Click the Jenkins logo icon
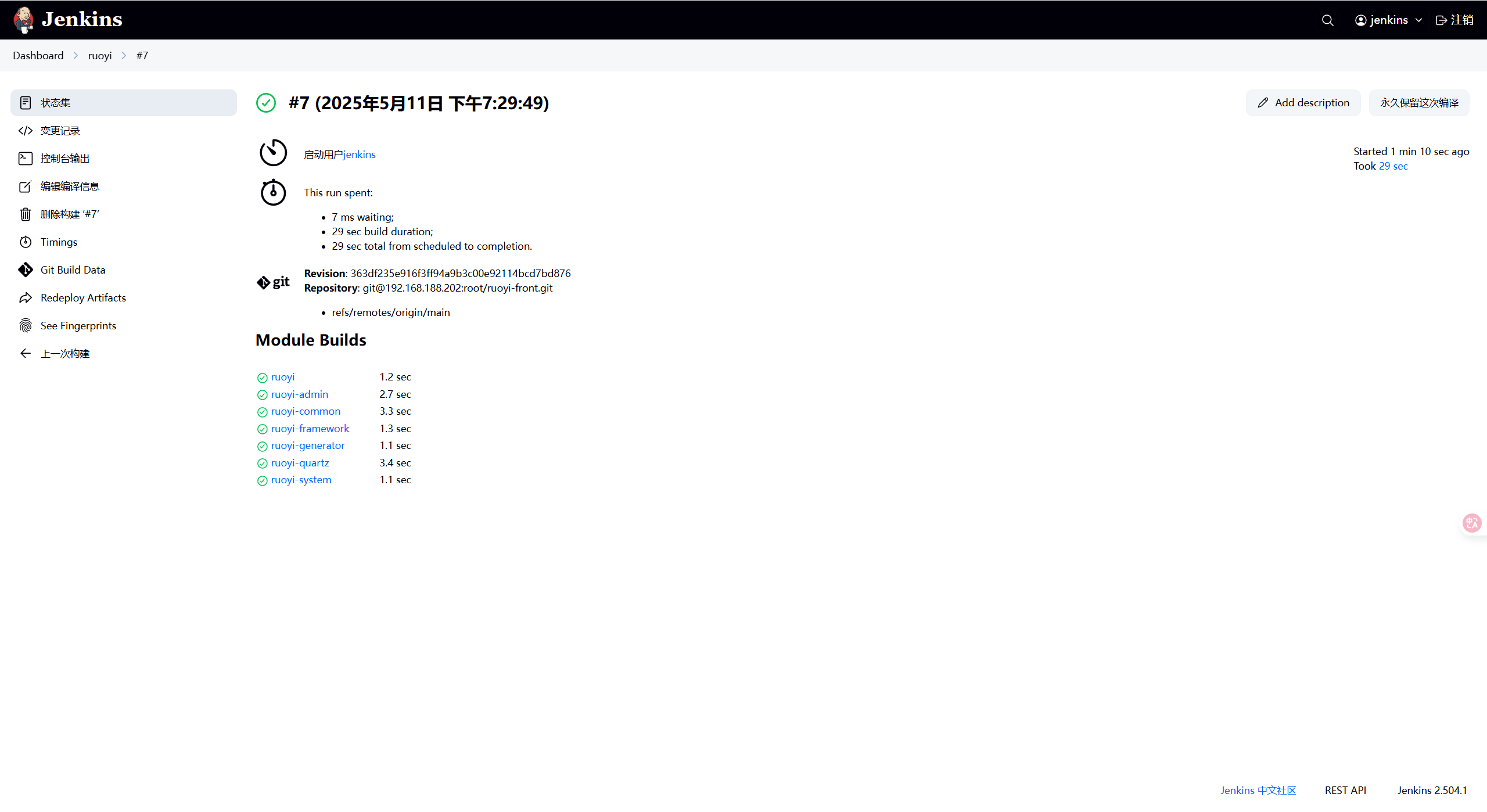Screen dimensions: 1487x812 point(24,20)
